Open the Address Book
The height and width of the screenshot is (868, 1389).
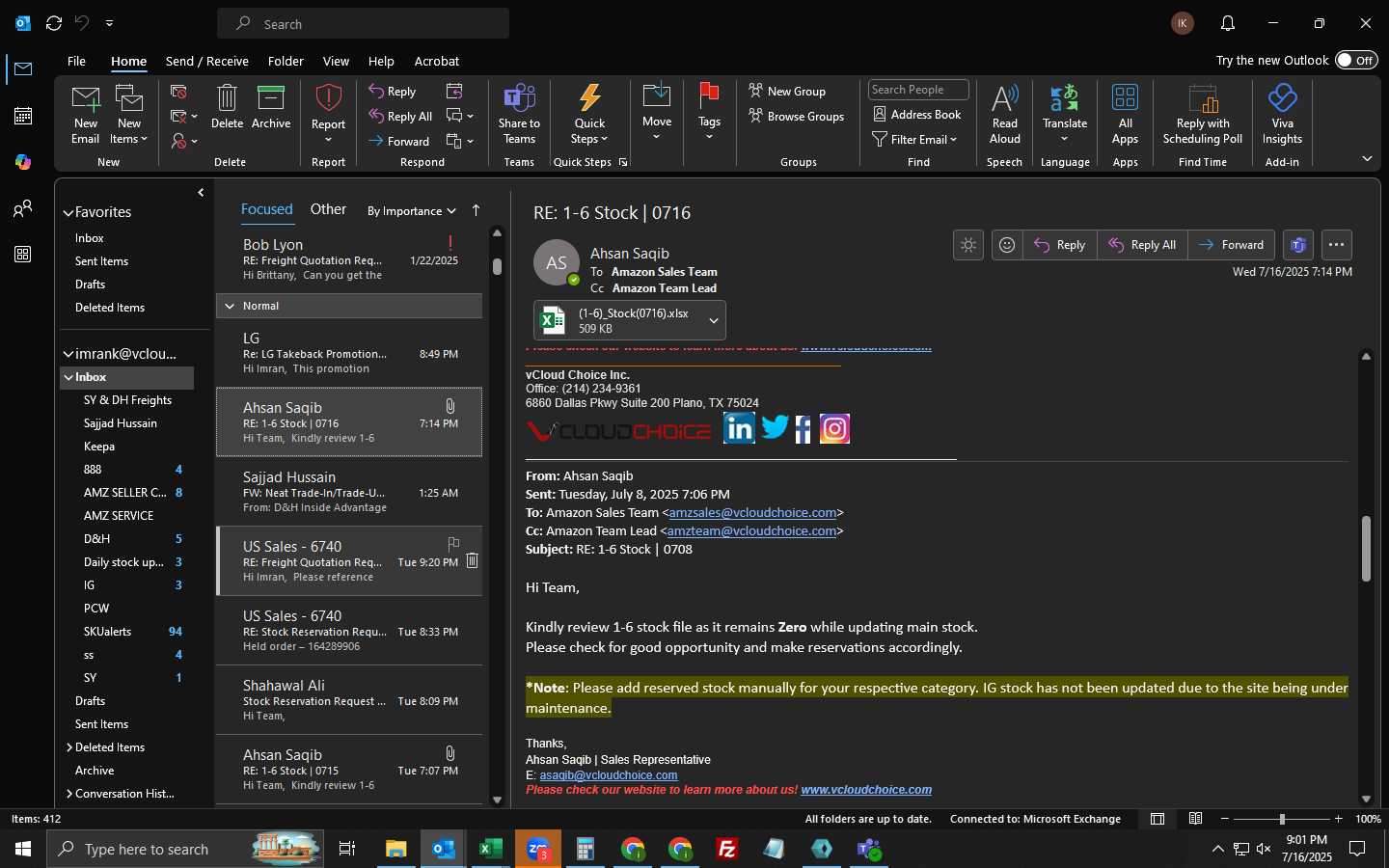(916, 115)
